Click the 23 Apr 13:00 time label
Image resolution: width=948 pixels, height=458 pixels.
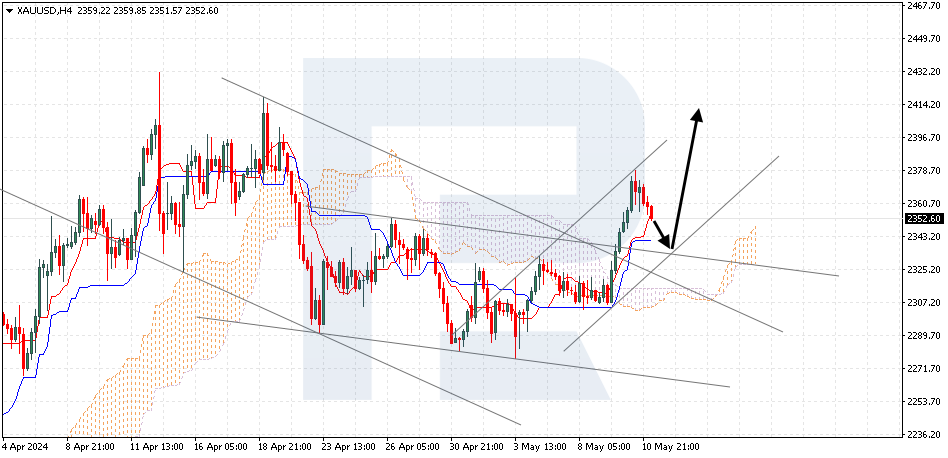click(x=348, y=447)
